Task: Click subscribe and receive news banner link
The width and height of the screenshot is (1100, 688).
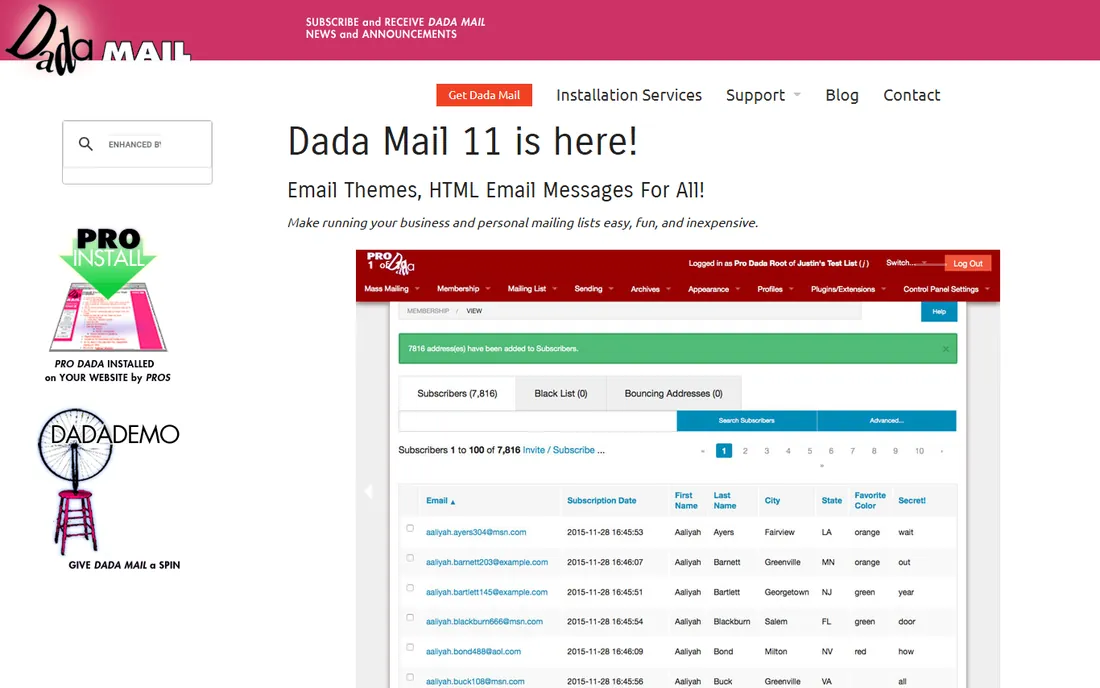Action: [x=395, y=28]
